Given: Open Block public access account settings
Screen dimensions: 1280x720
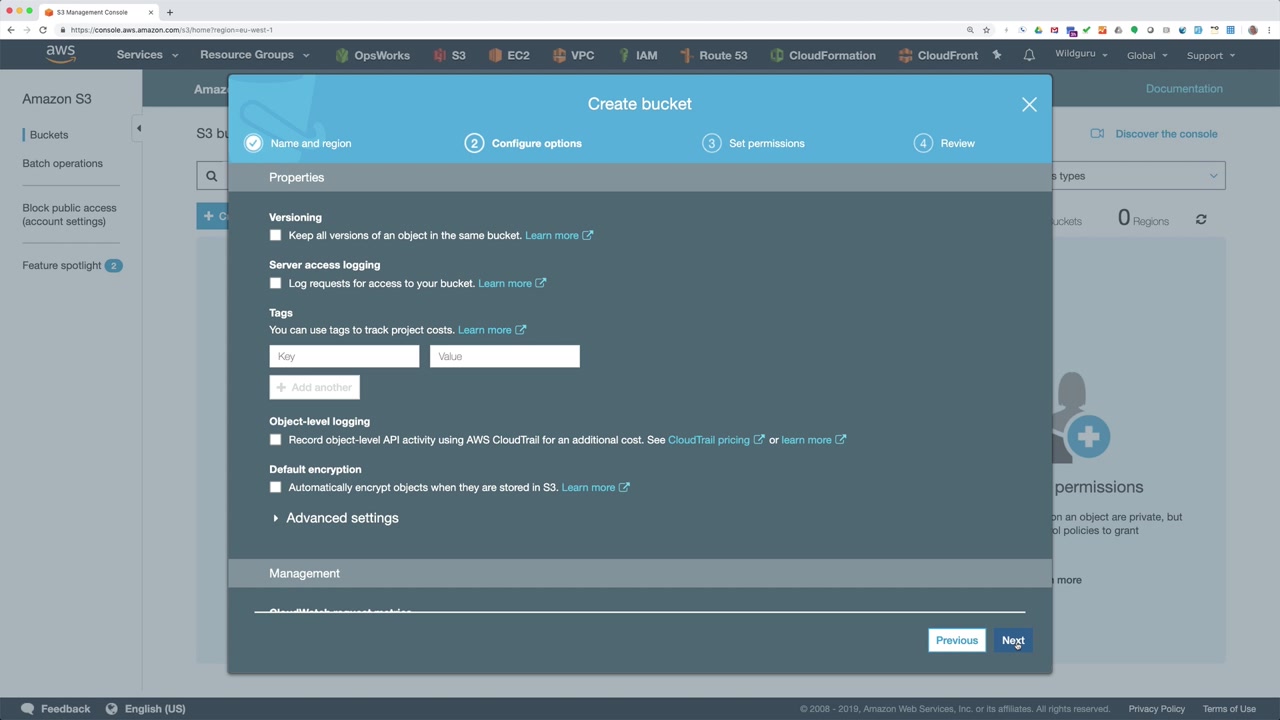Looking at the screenshot, I should tap(69, 214).
